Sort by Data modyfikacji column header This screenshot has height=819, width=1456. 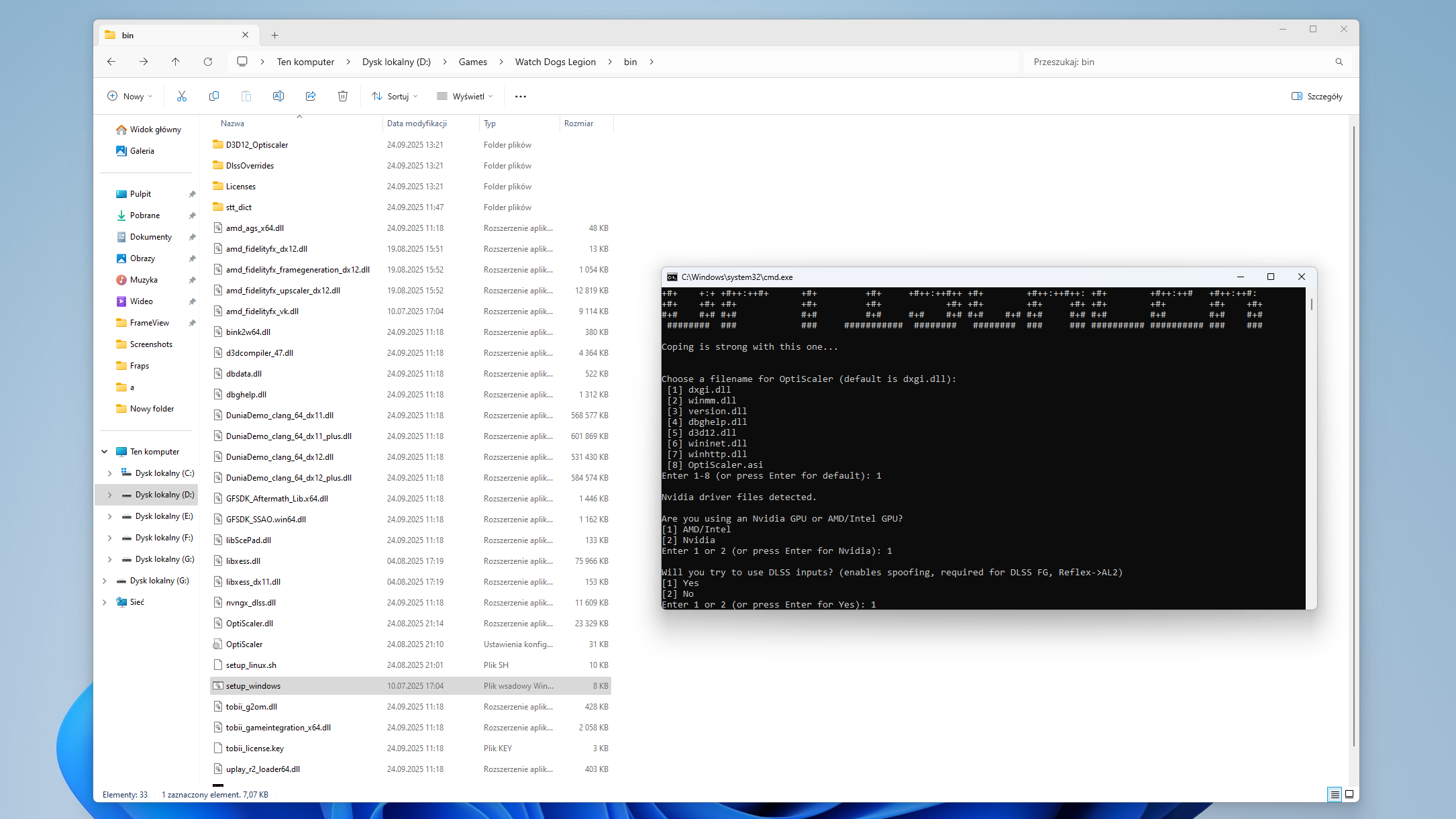[x=430, y=124]
